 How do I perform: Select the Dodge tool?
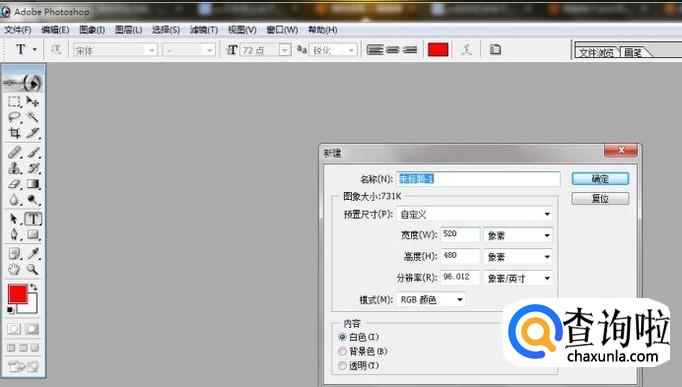(33, 200)
